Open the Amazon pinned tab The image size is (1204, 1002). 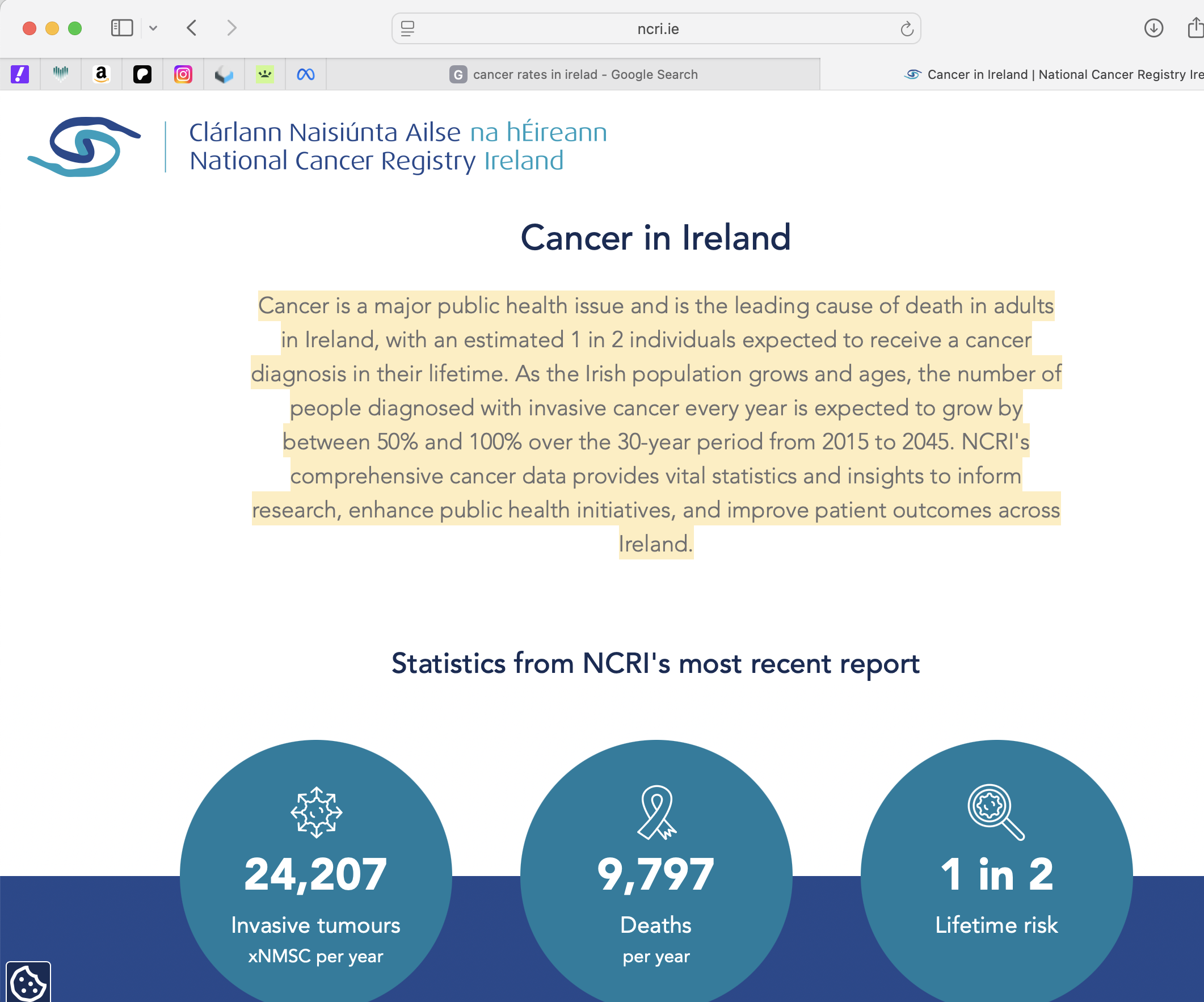click(102, 74)
